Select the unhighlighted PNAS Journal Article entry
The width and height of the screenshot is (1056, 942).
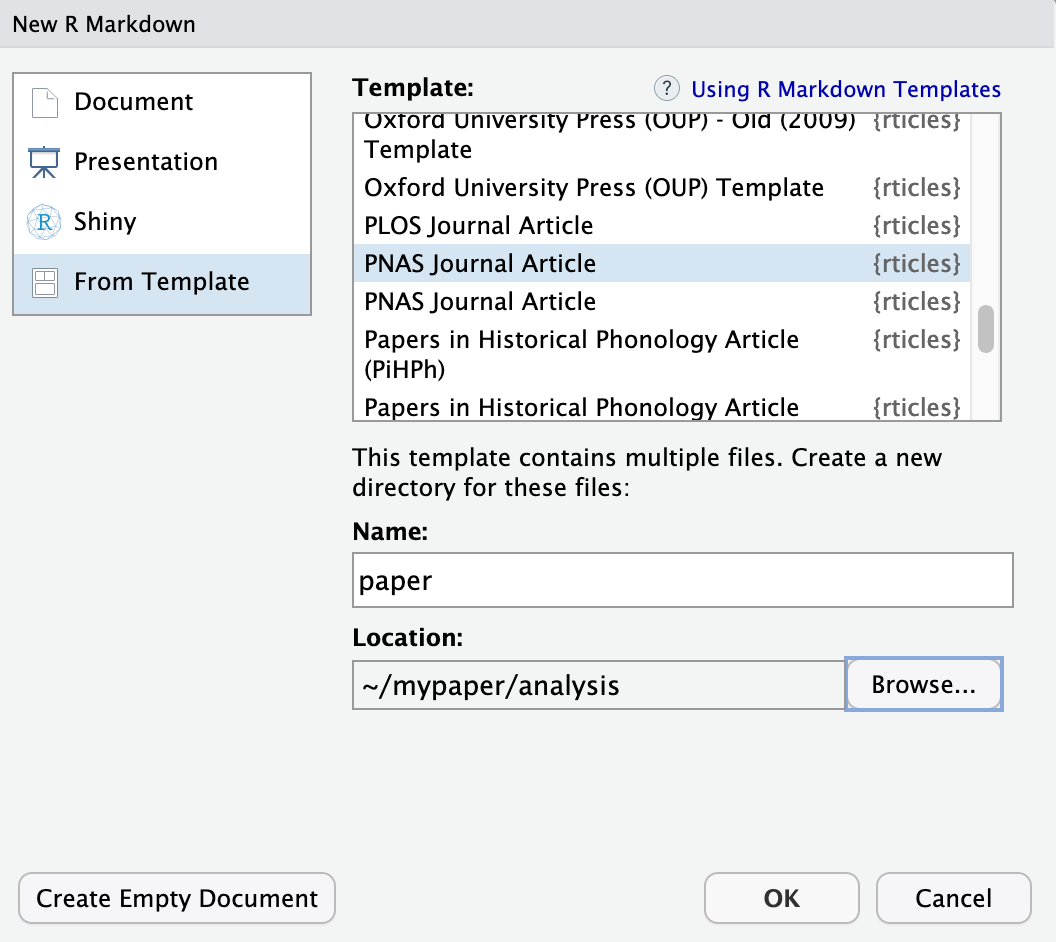click(x=480, y=302)
